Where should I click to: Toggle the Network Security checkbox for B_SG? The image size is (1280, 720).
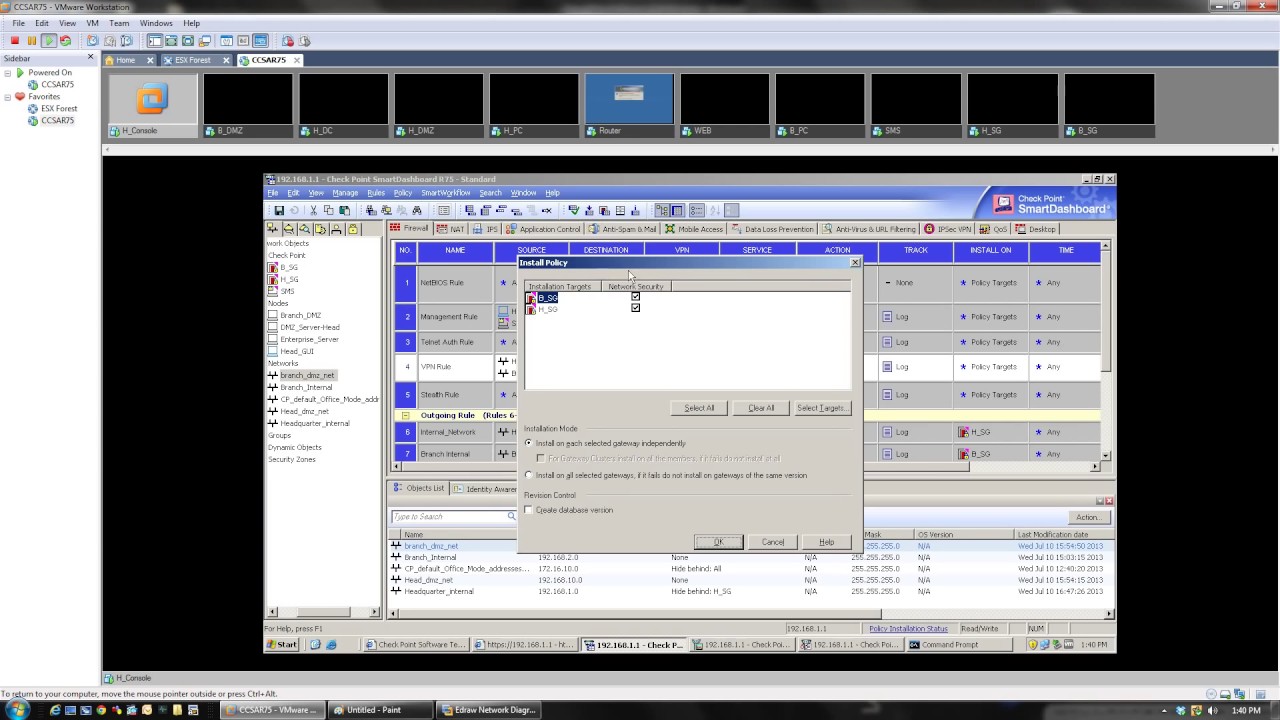pyautogui.click(x=635, y=297)
